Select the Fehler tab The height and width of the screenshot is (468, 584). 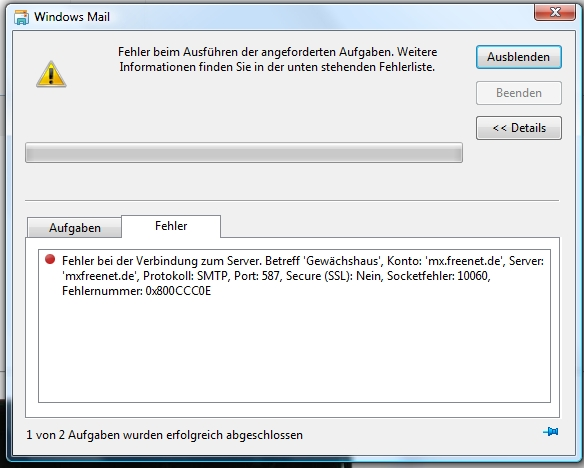click(171, 226)
